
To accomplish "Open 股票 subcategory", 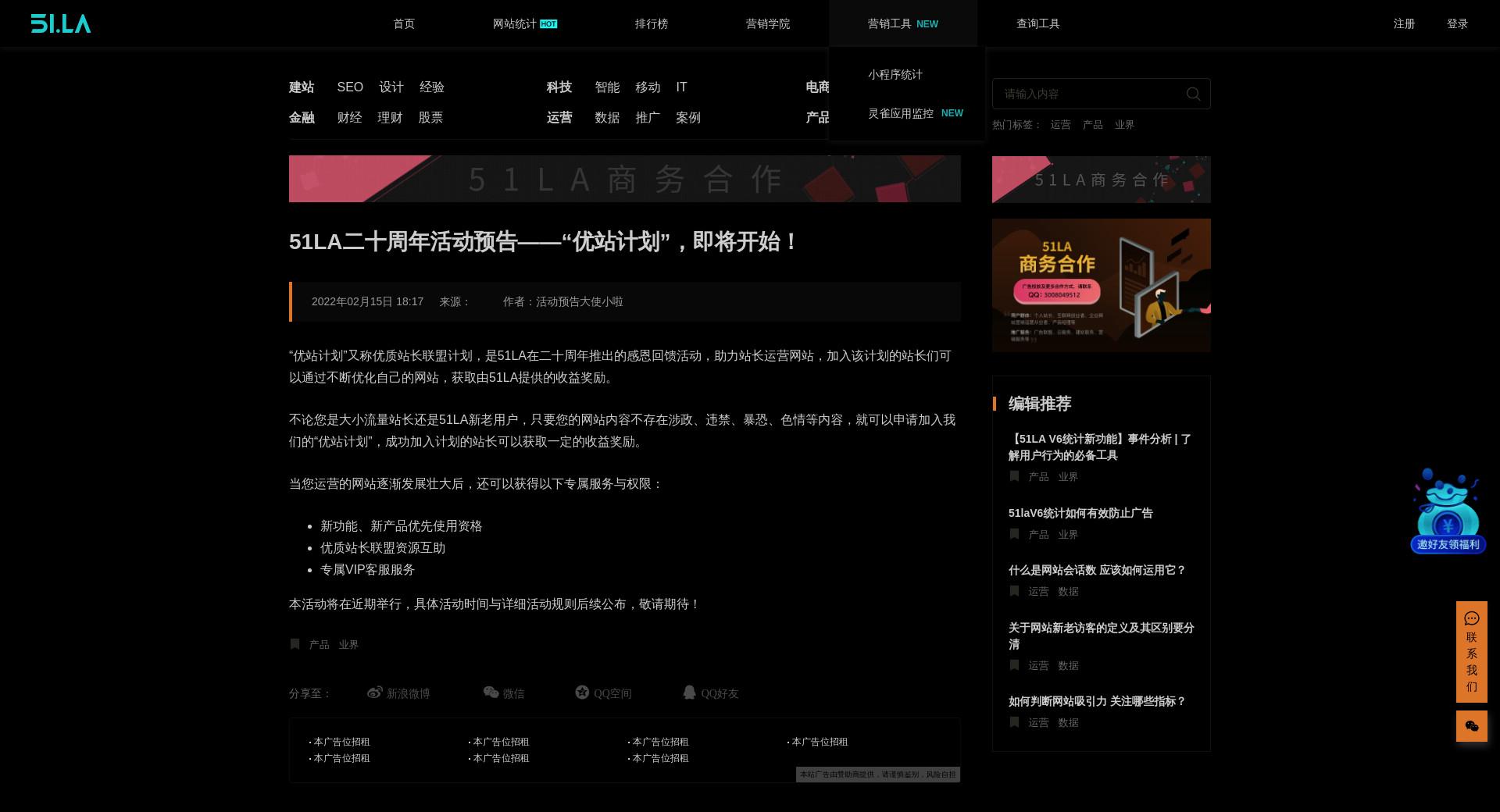I will [431, 117].
